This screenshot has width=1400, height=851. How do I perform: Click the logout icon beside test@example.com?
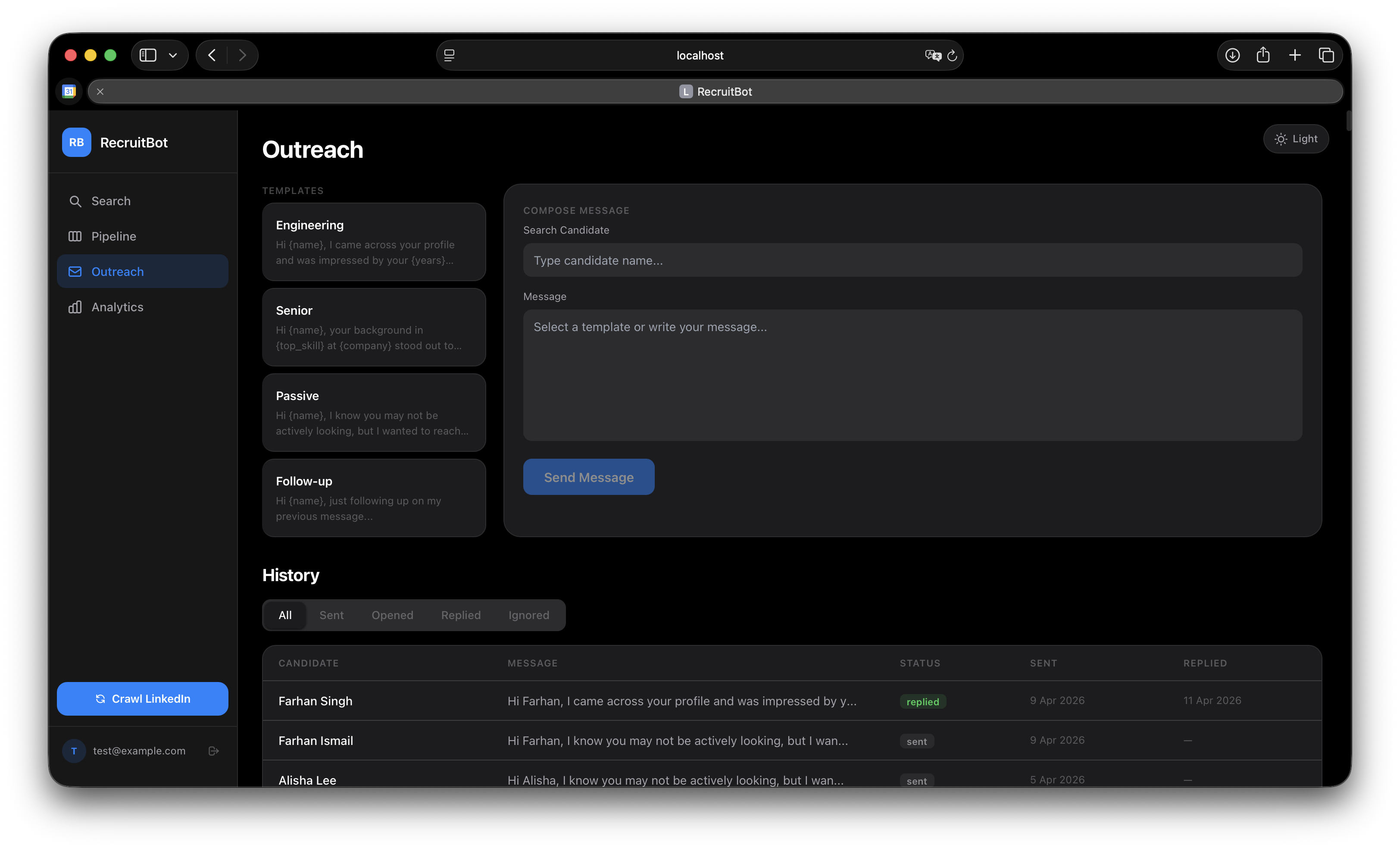214,751
